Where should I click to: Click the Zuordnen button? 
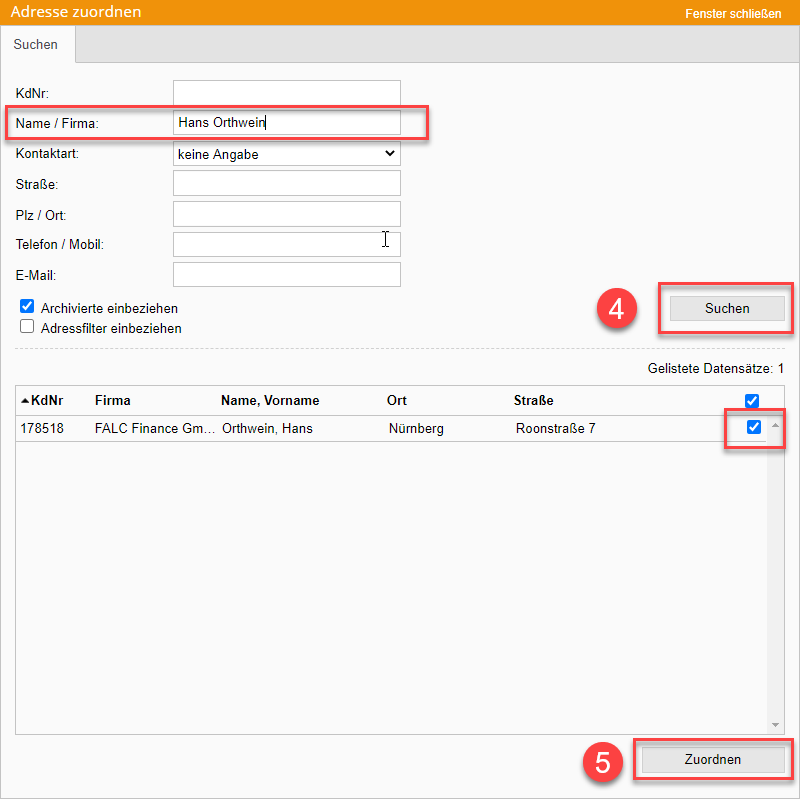click(x=712, y=760)
